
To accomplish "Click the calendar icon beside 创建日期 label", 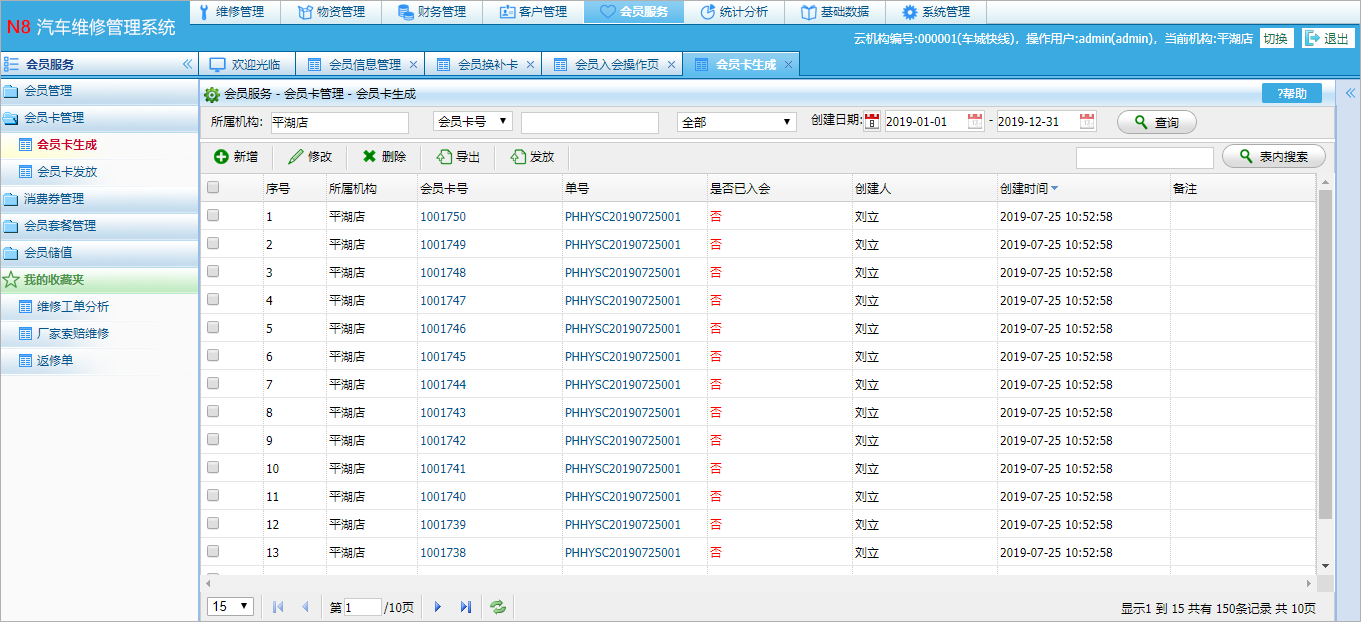I will pyautogui.click(x=872, y=122).
